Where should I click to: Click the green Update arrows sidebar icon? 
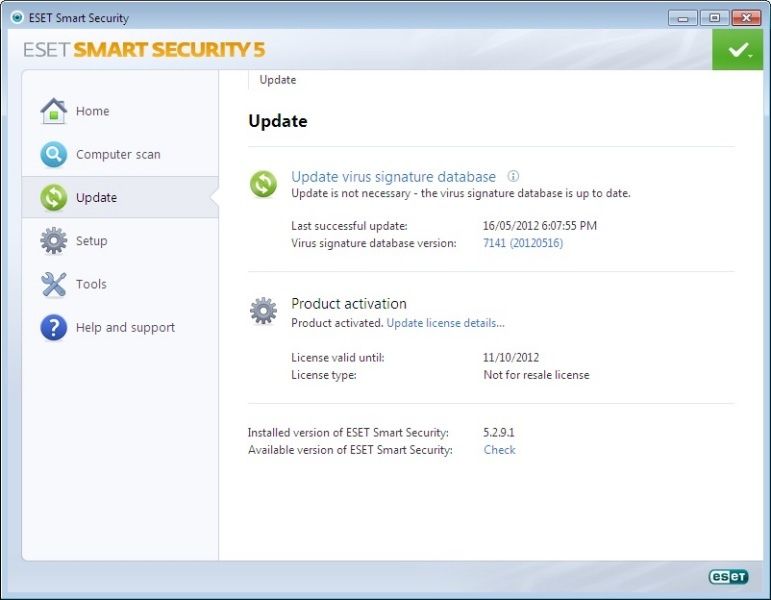click(x=54, y=198)
